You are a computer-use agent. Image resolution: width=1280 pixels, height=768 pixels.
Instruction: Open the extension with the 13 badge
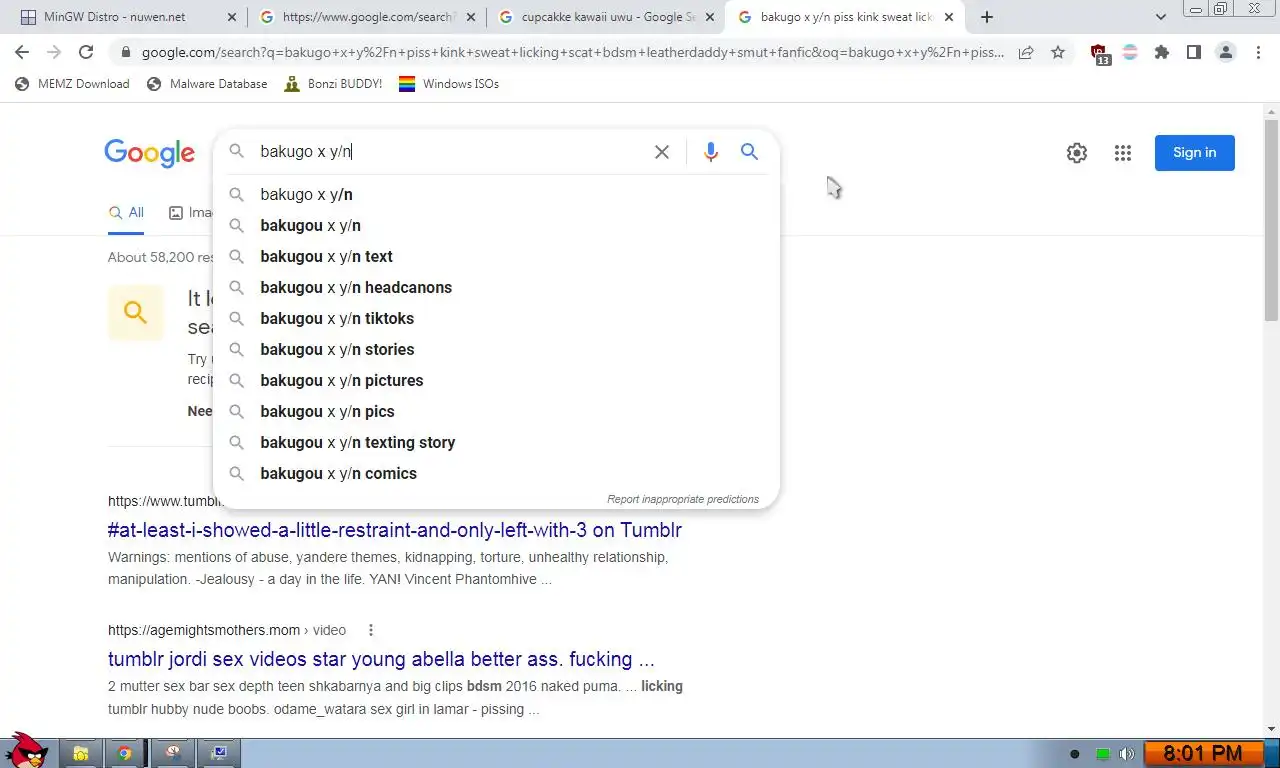(x=1100, y=54)
